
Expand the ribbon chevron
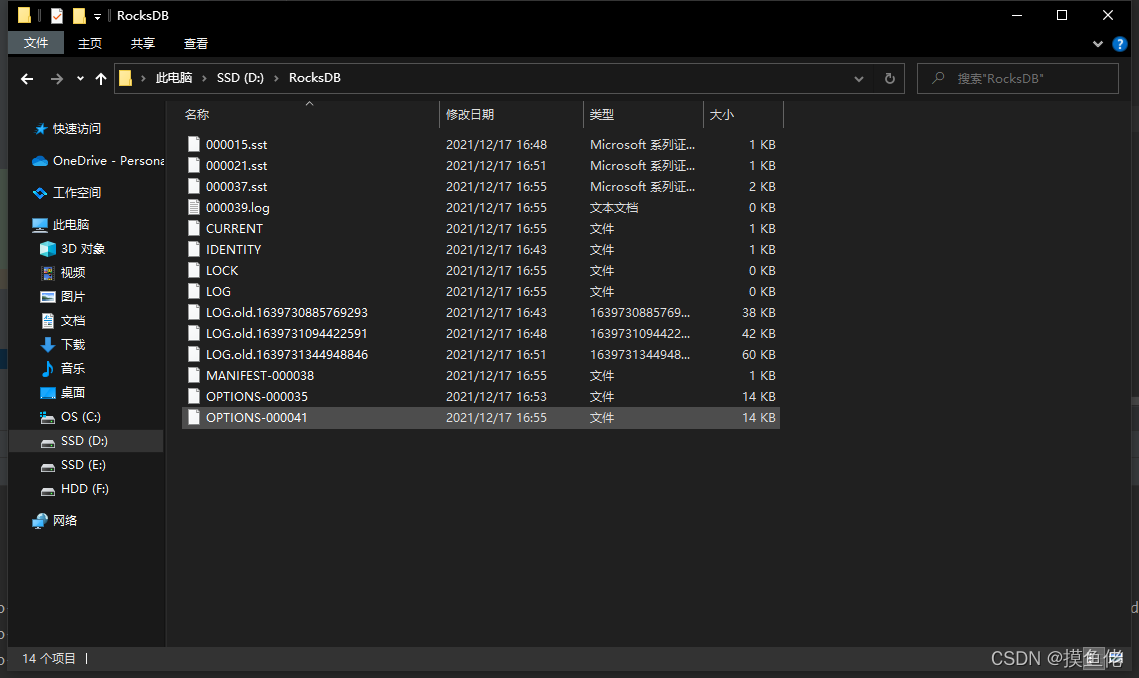tap(1098, 44)
